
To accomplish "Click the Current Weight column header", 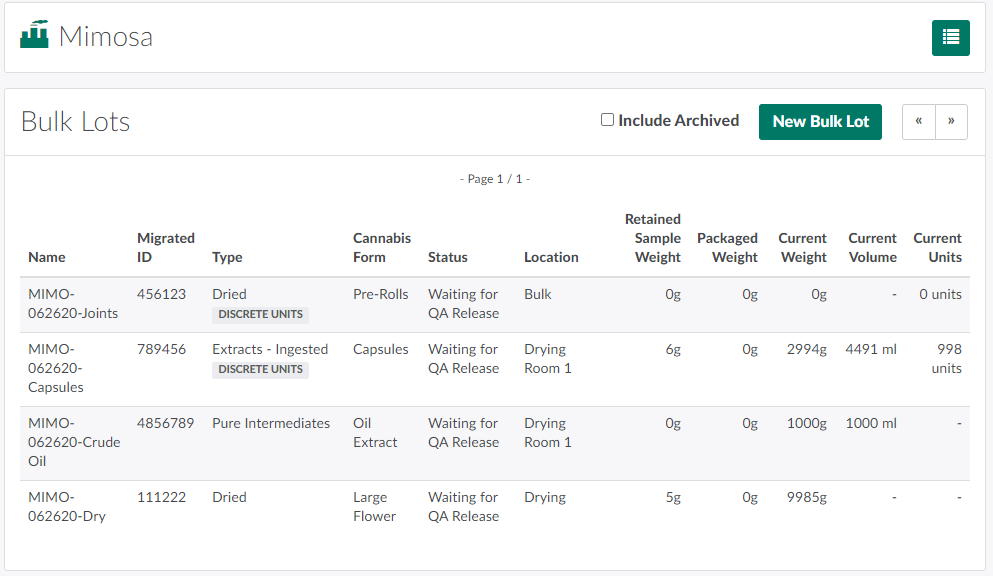I will point(803,248).
